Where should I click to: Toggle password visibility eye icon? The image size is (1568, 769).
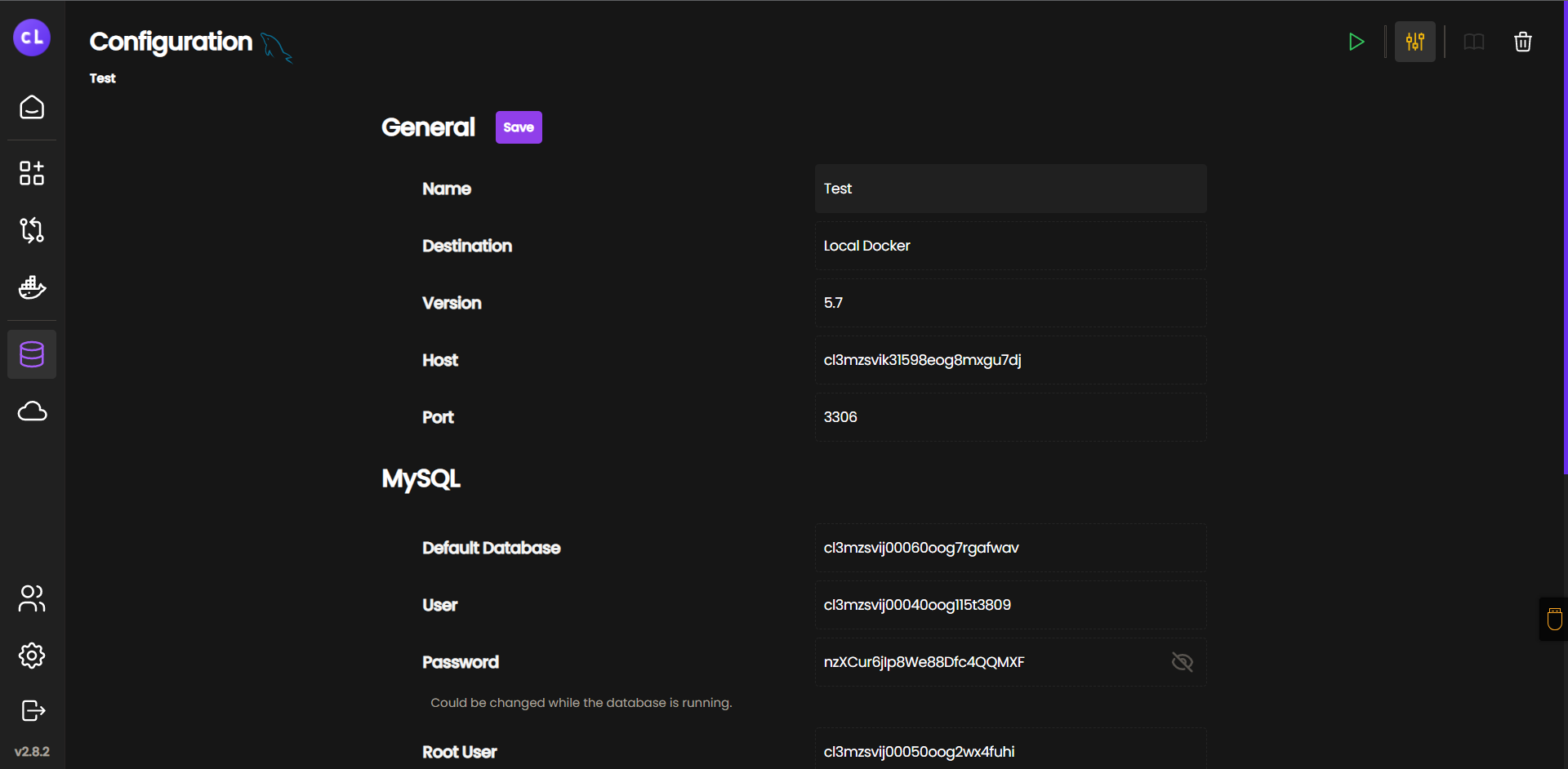[1182, 662]
